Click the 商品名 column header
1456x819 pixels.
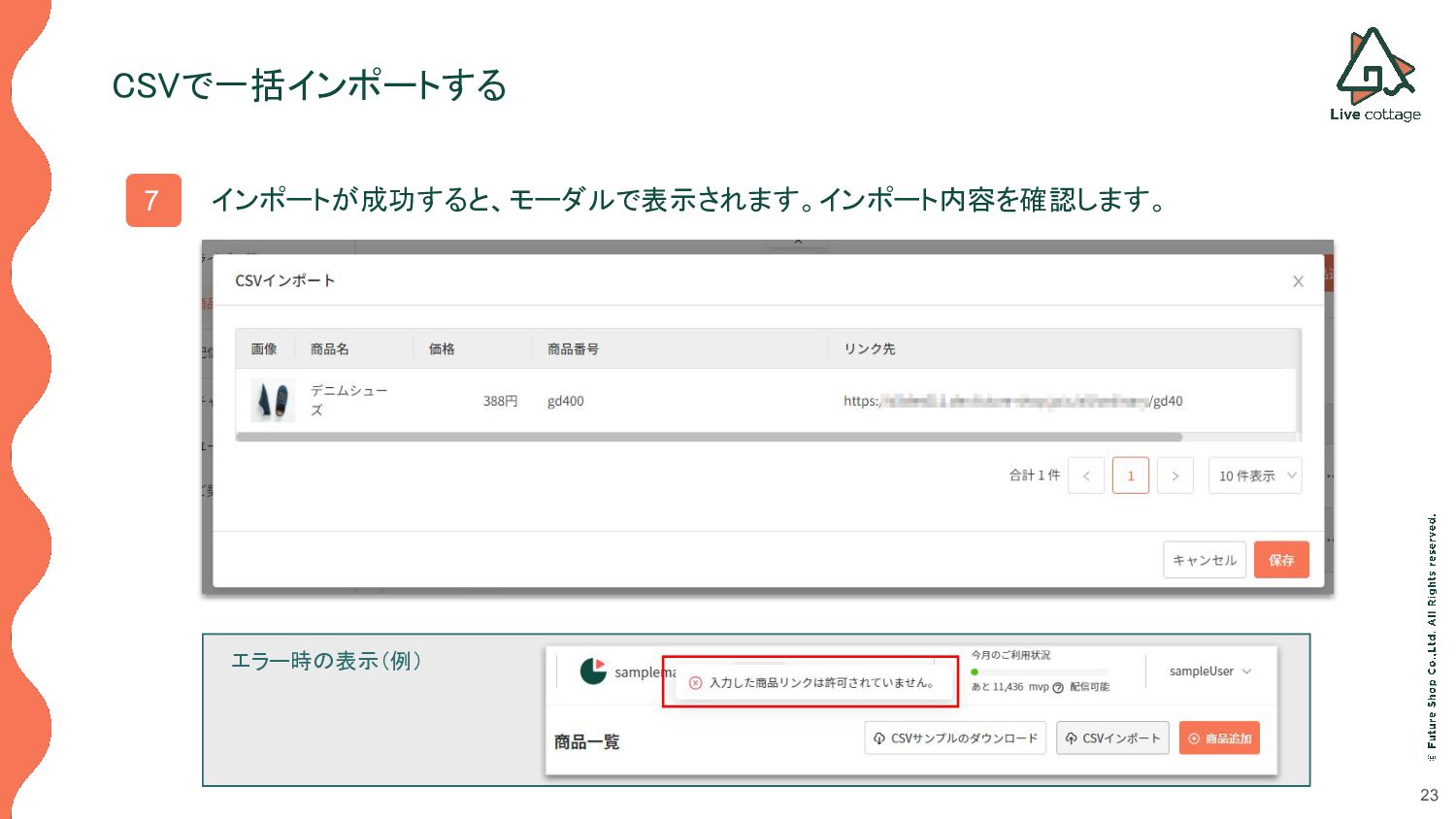(x=330, y=348)
